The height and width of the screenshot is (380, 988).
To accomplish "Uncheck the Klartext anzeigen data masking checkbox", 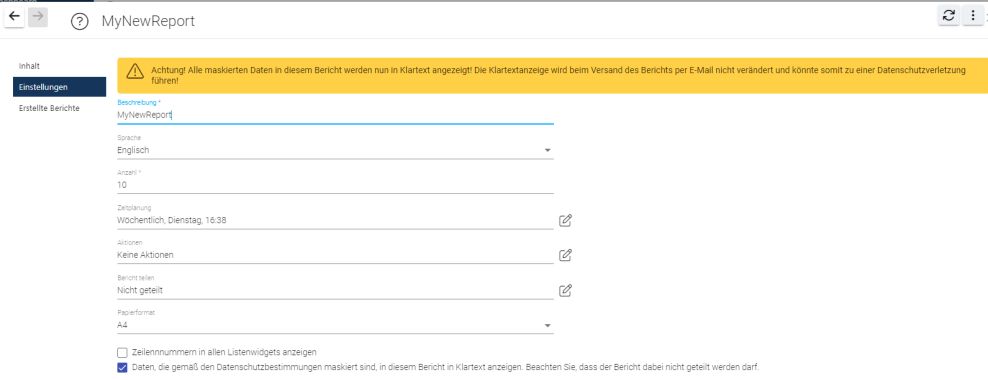I will (122, 367).
